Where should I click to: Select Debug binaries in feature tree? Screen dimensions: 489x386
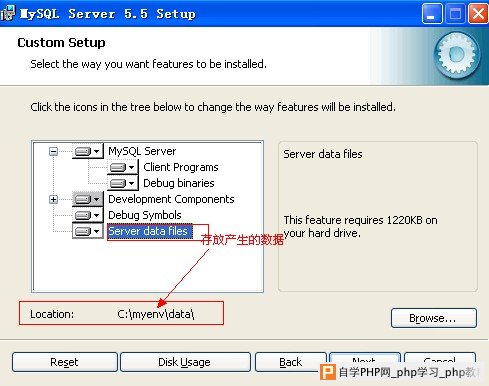pos(179,183)
